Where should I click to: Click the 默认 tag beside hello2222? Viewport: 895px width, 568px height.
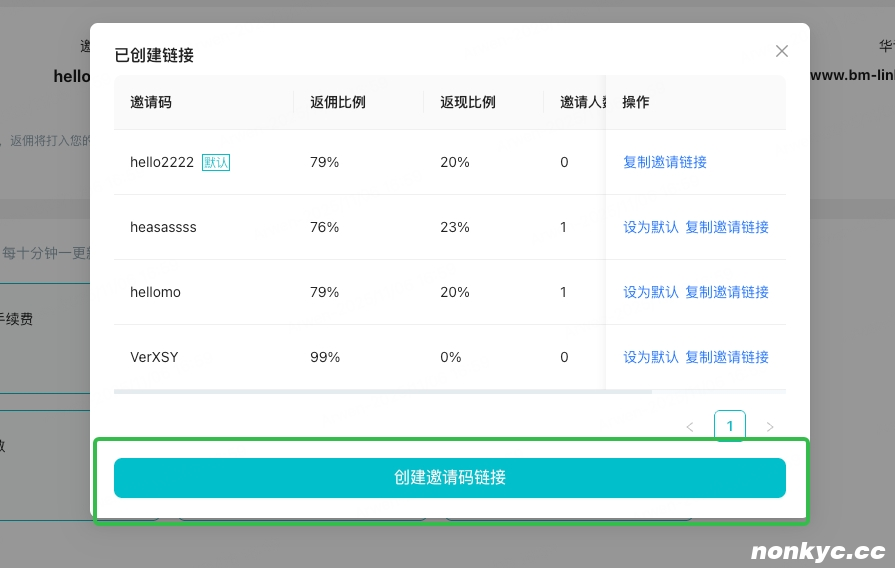click(x=216, y=162)
